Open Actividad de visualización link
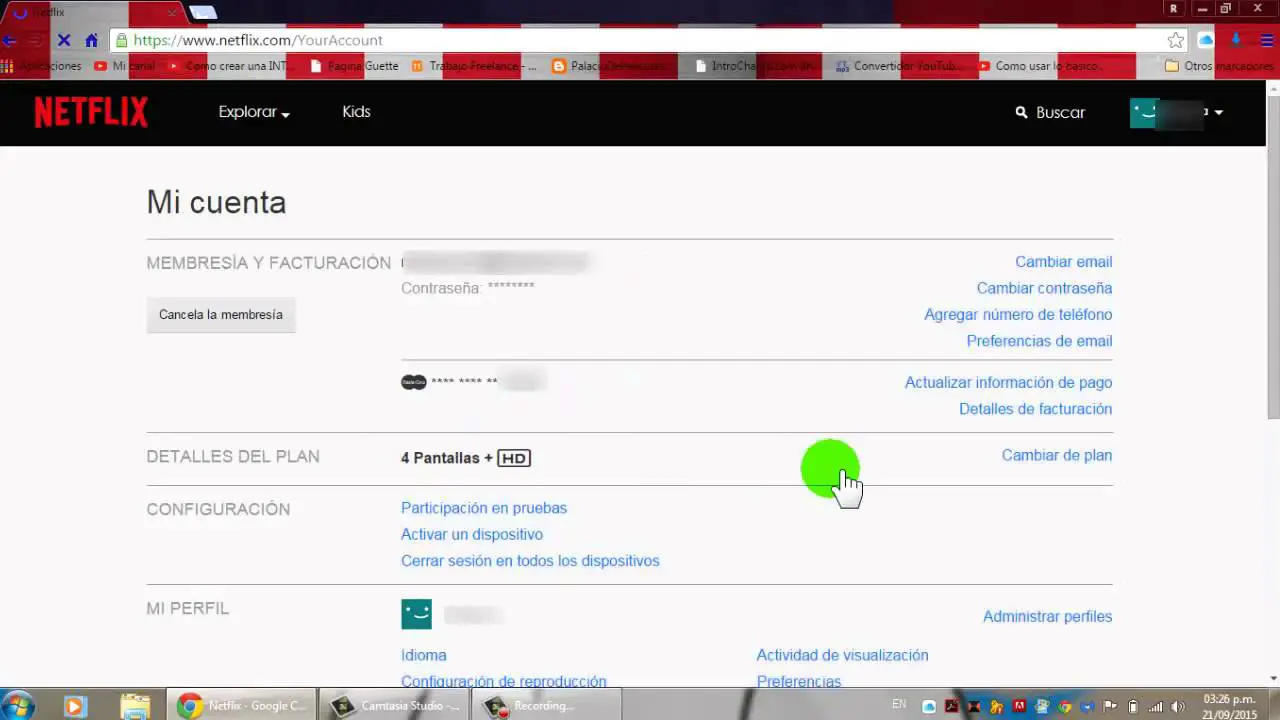This screenshot has height=720, width=1280. tap(842, 656)
